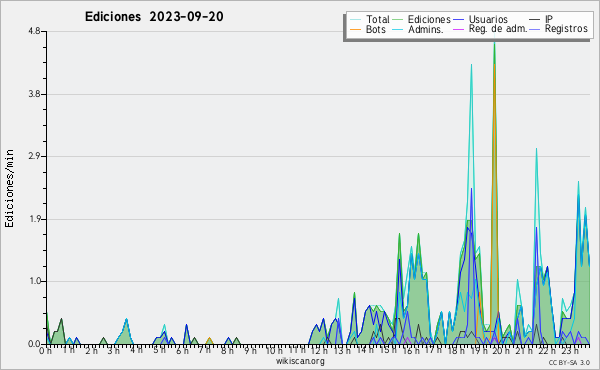Screen dimensions: 600x370
Task: Click the cyan Total peak near 19 h
Action: 471,65
